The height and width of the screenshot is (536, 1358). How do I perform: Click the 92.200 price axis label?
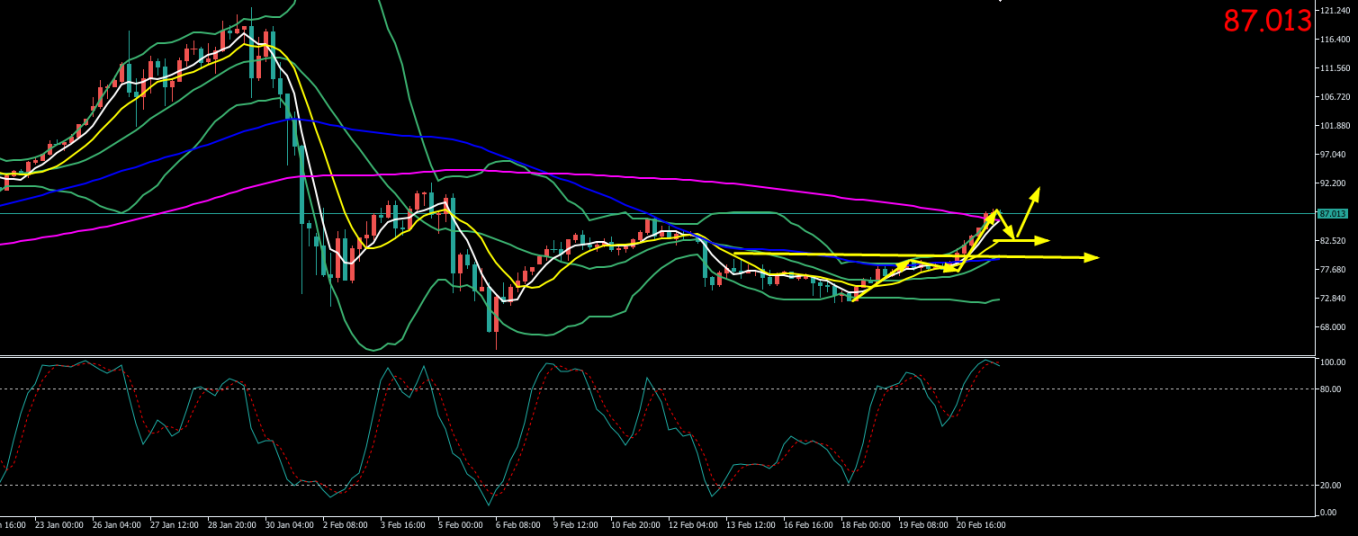click(x=1332, y=184)
